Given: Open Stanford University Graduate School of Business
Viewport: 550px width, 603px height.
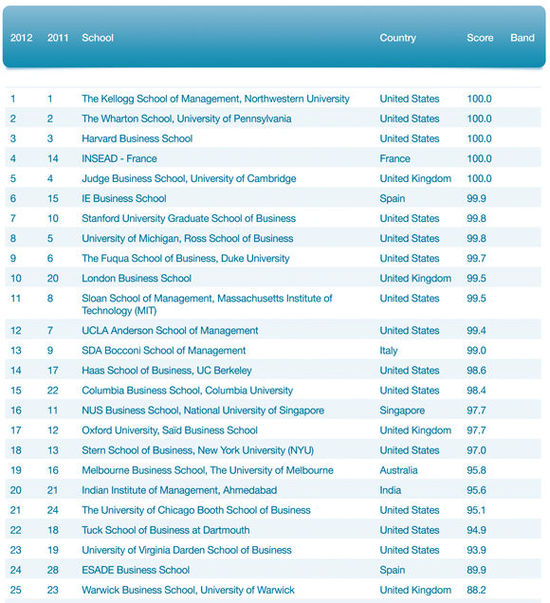Looking at the screenshot, I should click(188, 218).
